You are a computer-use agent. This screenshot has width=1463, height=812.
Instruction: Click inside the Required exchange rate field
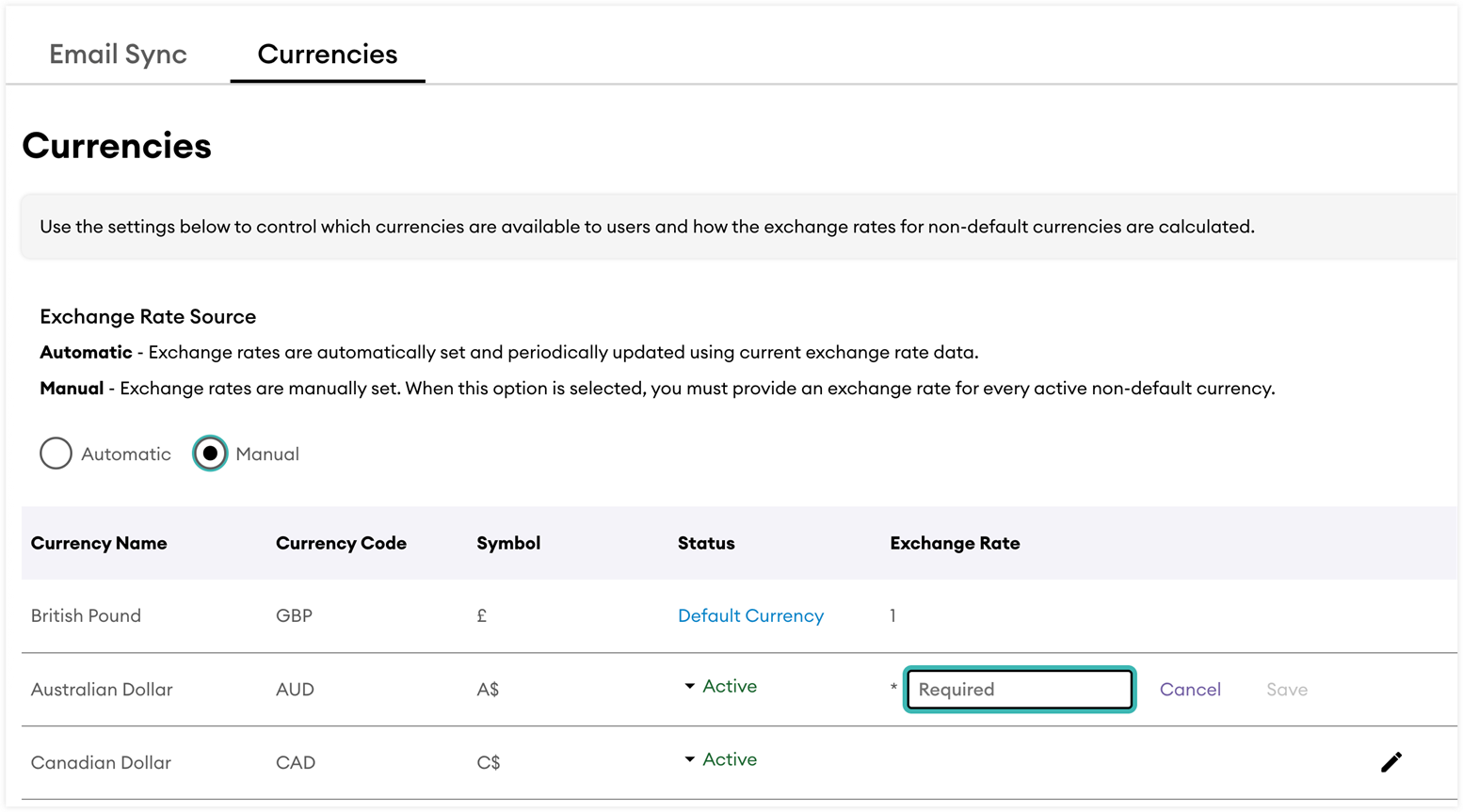pos(1019,689)
